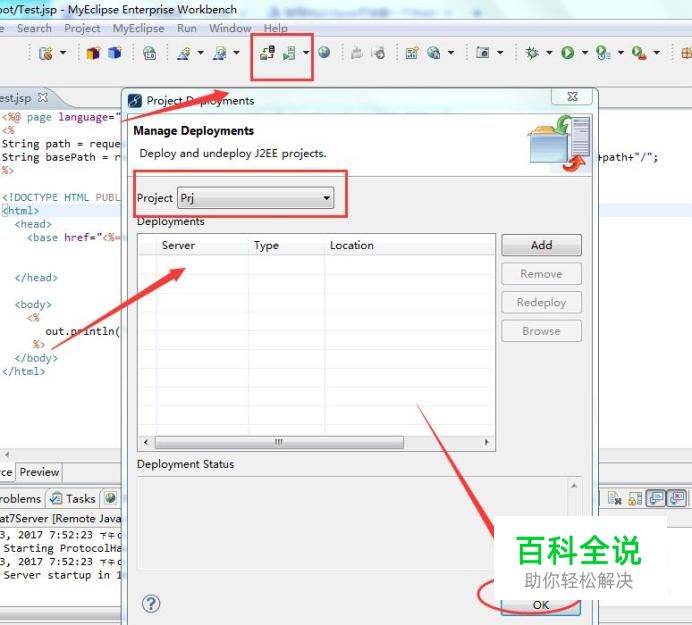Expand the Run dropdown arrow
This screenshot has width=692, height=625.
coord(585,53)
